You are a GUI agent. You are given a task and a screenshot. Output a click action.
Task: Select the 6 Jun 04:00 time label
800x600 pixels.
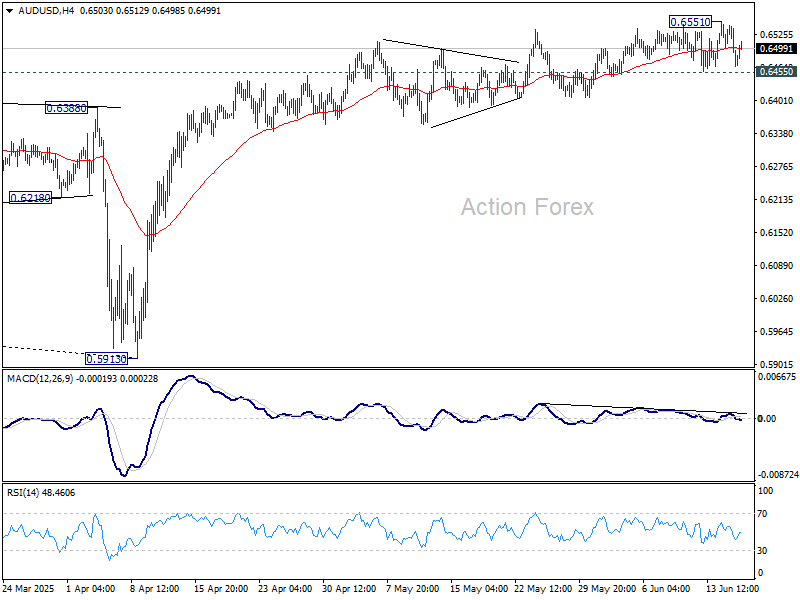(x=666, y=589)
